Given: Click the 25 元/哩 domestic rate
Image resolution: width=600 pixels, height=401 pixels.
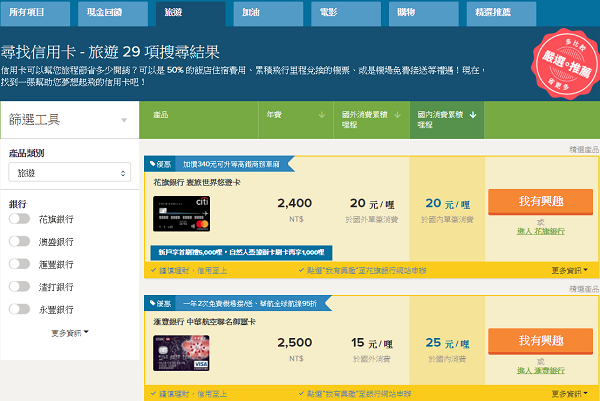Looking at the screenshot, I should click(447, 343).
